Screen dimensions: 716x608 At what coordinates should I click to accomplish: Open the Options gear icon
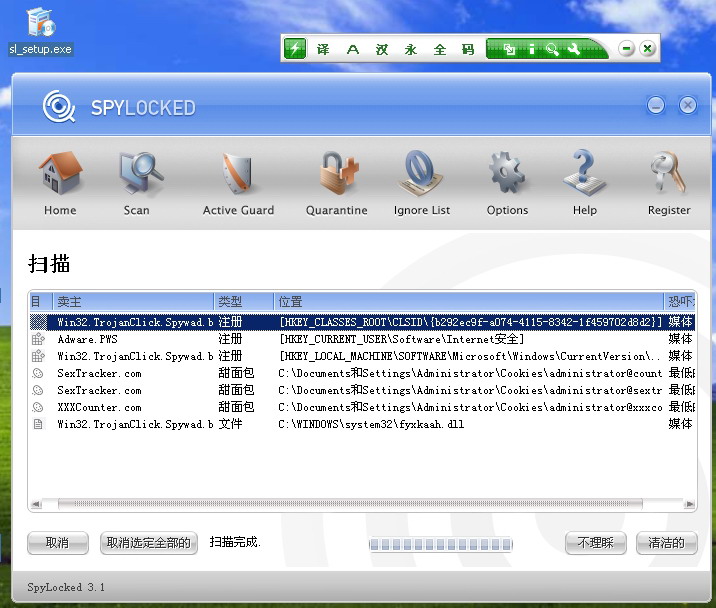(506, 173)
